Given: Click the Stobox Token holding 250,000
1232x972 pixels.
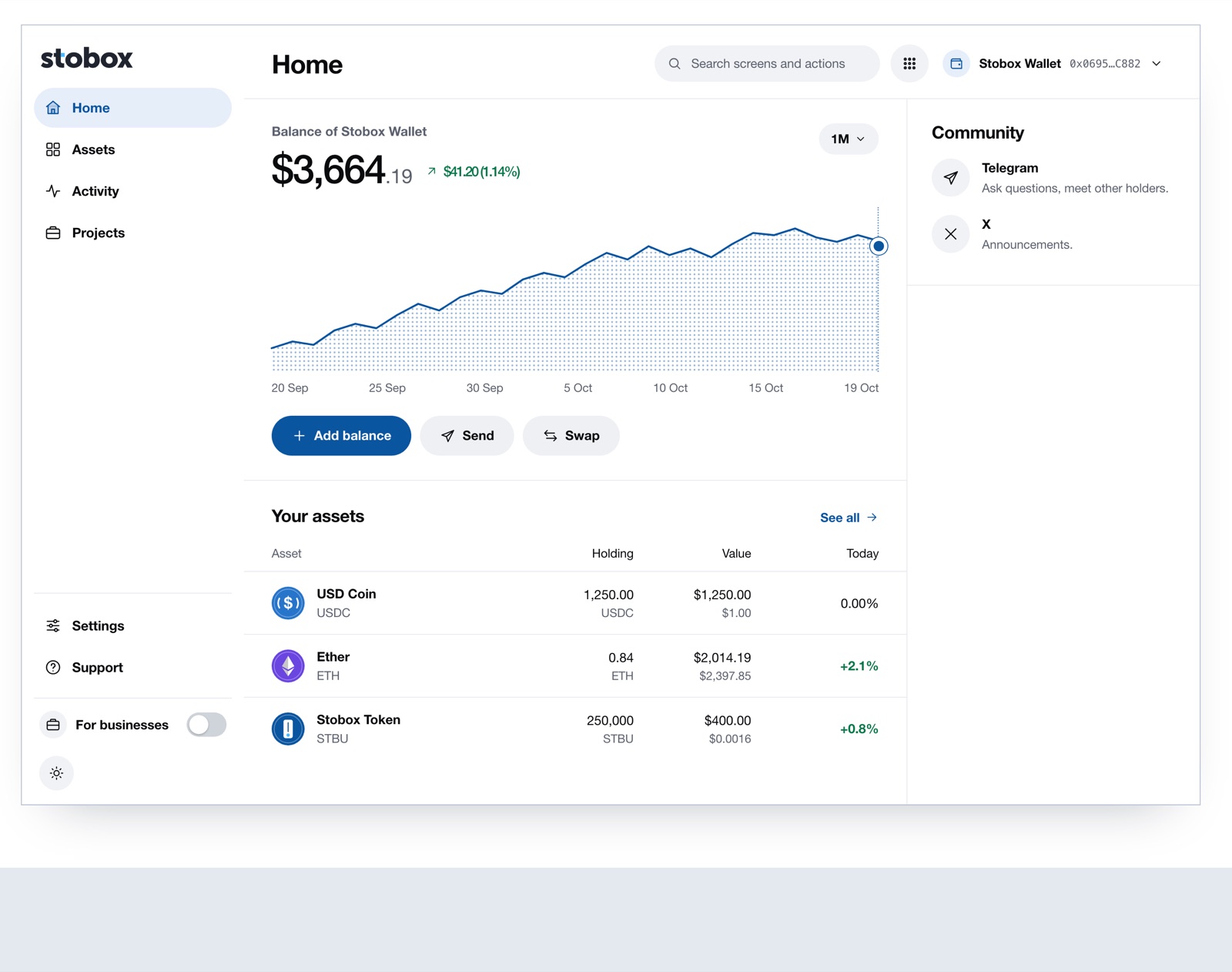Looking at the screenshot, I should pos(610,721).
